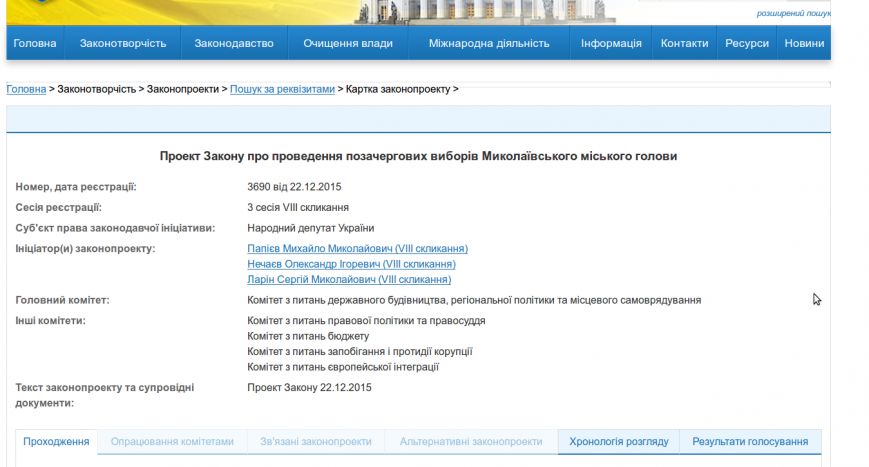The image size is (869, 467).
Task: Click Картка законопроекту breadcrumb text
Action: pos(398,89)
